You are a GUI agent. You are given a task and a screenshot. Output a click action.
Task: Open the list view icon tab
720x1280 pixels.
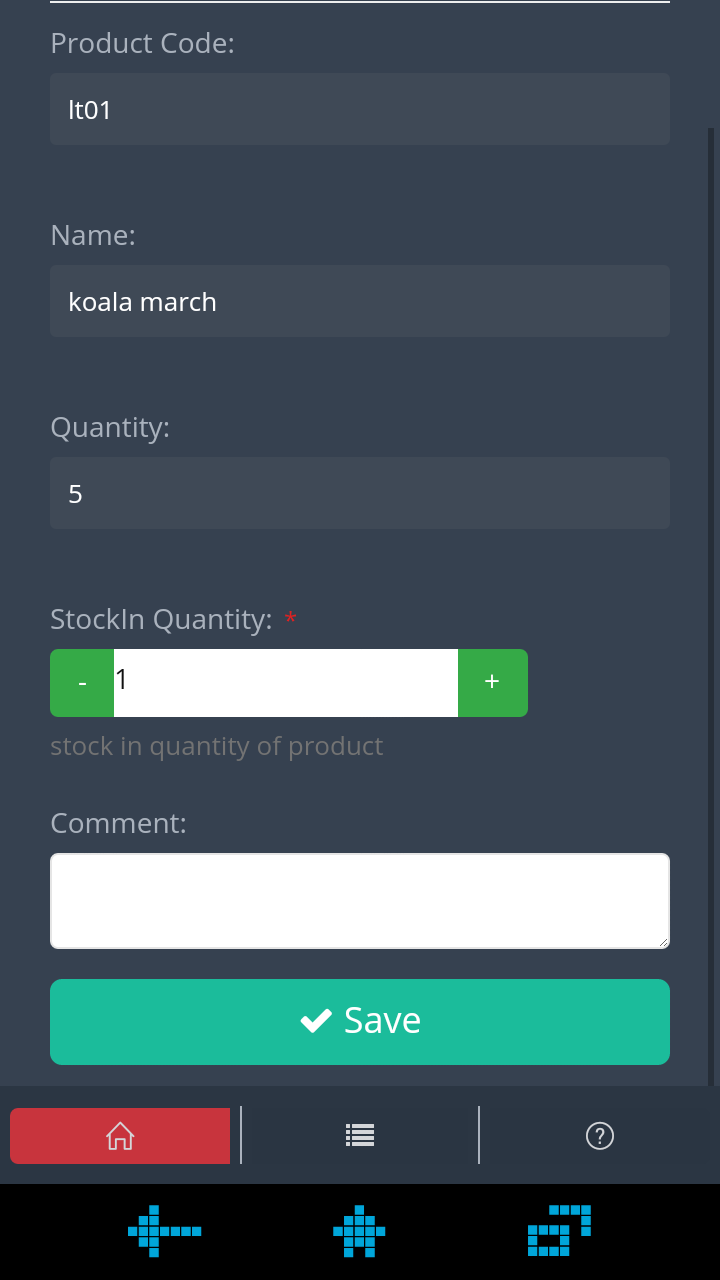coord(360,1135)
